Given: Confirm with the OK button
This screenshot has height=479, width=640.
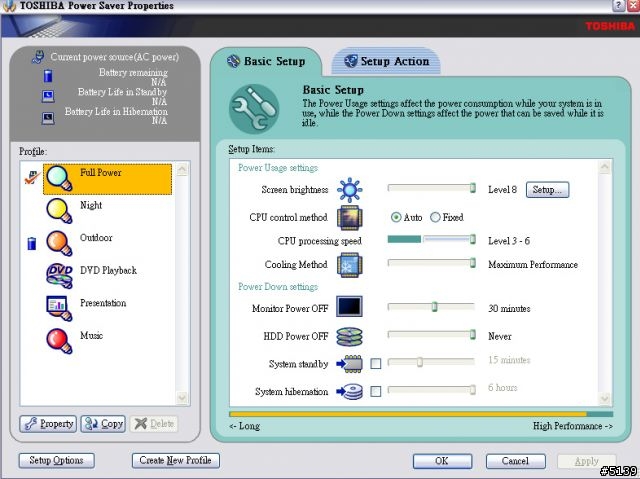Looking at the screenshot, I should [x=442, y=461].
